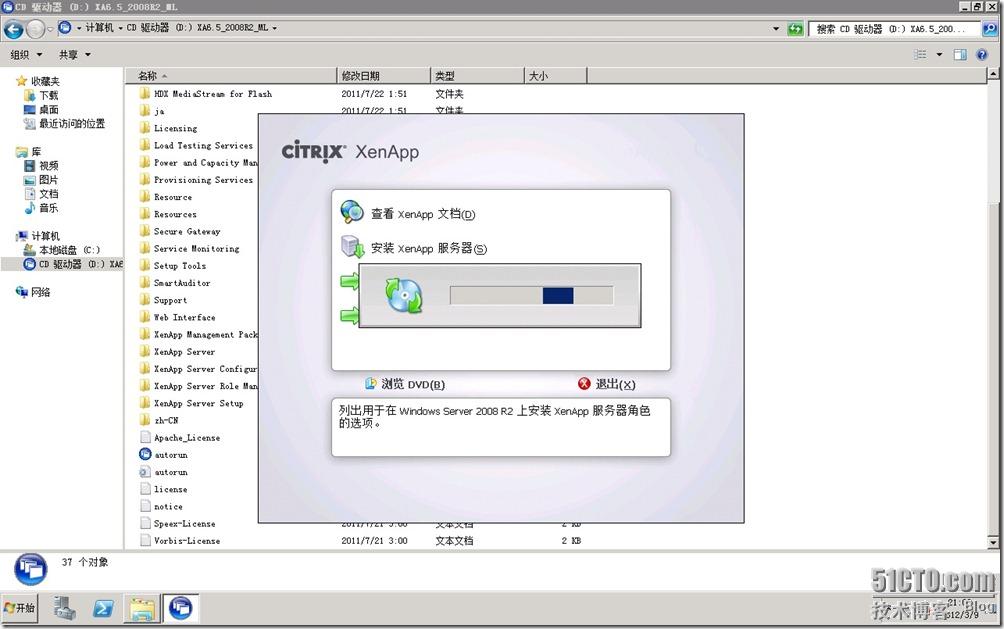This screenshot has height=629, width=1004.
Task: Click the loading progress bar
Action: pyautogui.click(x=531, y=295)
